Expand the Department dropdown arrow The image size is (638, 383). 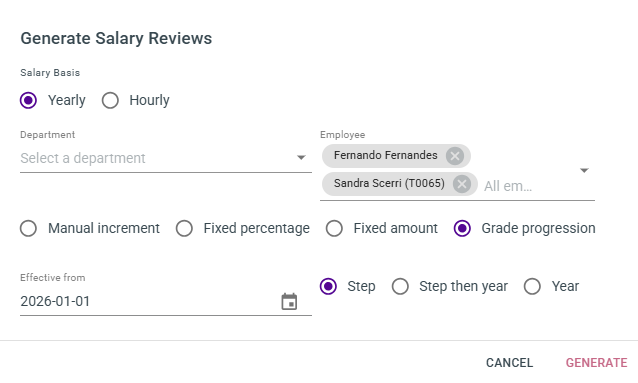click(x=301, y=158)
